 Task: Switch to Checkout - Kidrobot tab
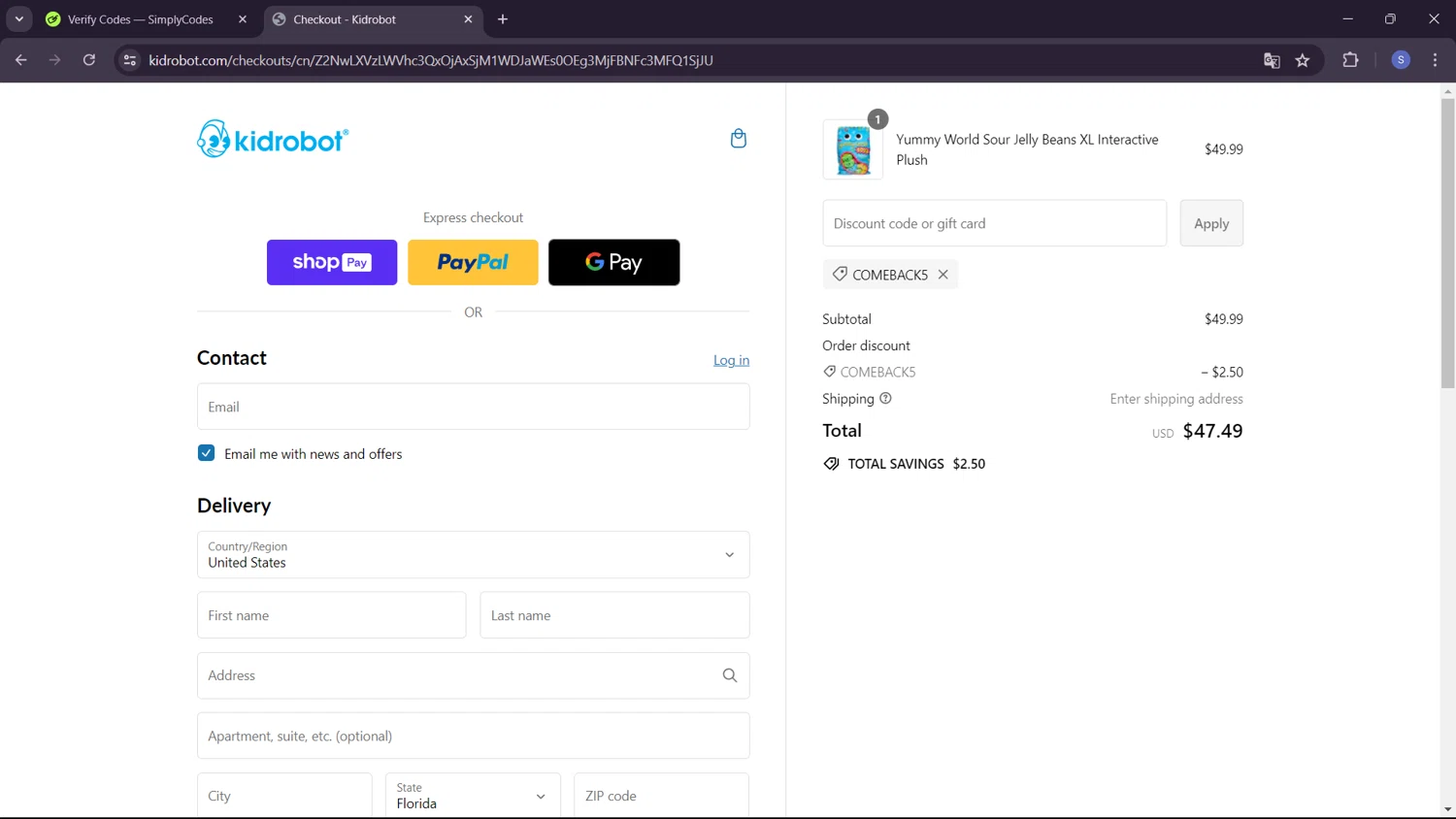pos(374,19)
